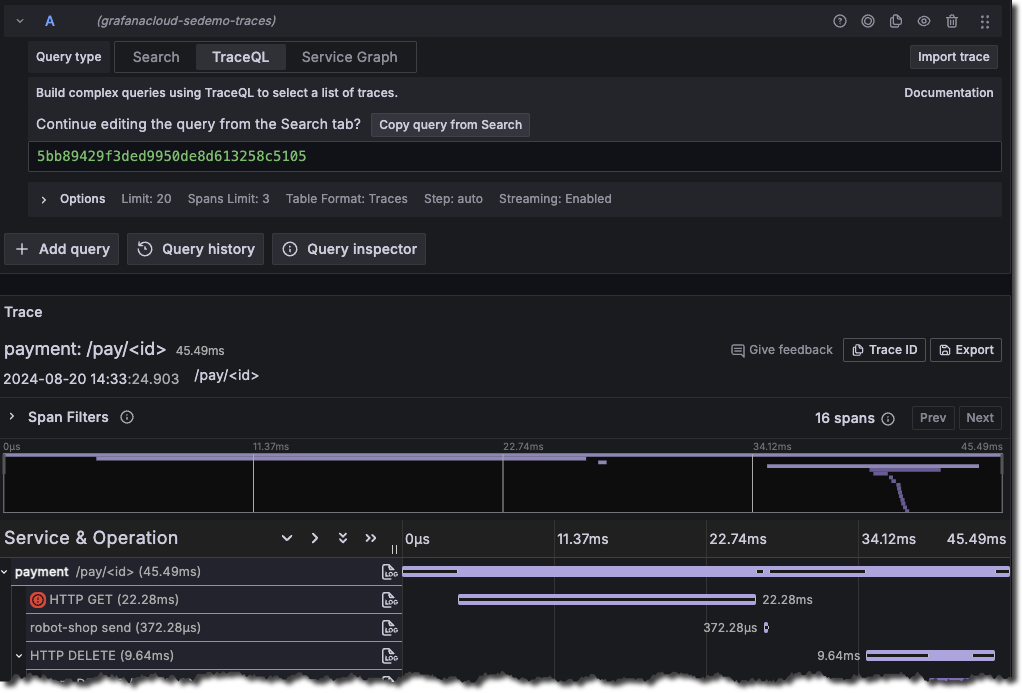Screen dimensions: 1022x693
Task: Collapse query row A with its chevron
Action: (x=20, y=21)
